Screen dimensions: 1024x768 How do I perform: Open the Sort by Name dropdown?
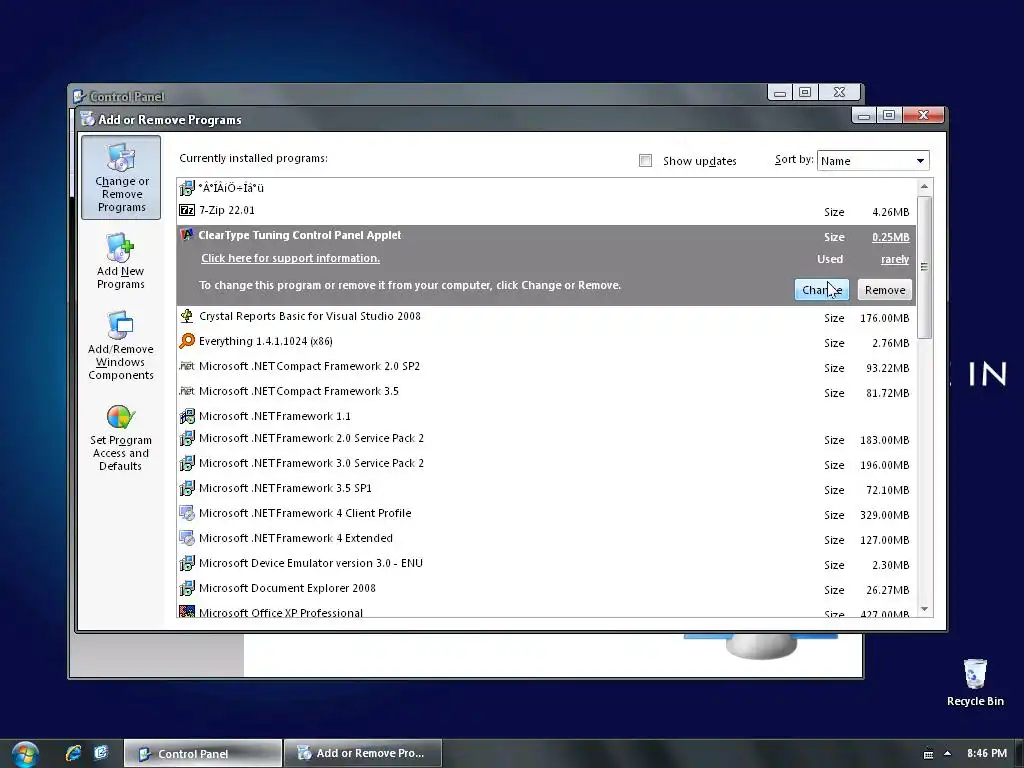pos(873,161)
